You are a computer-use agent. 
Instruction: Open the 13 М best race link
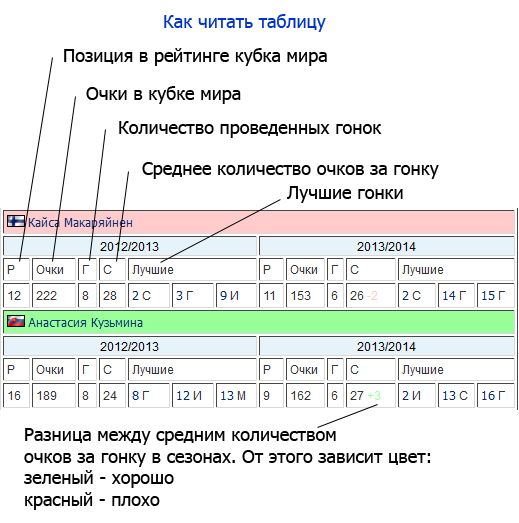pos(233,396)
